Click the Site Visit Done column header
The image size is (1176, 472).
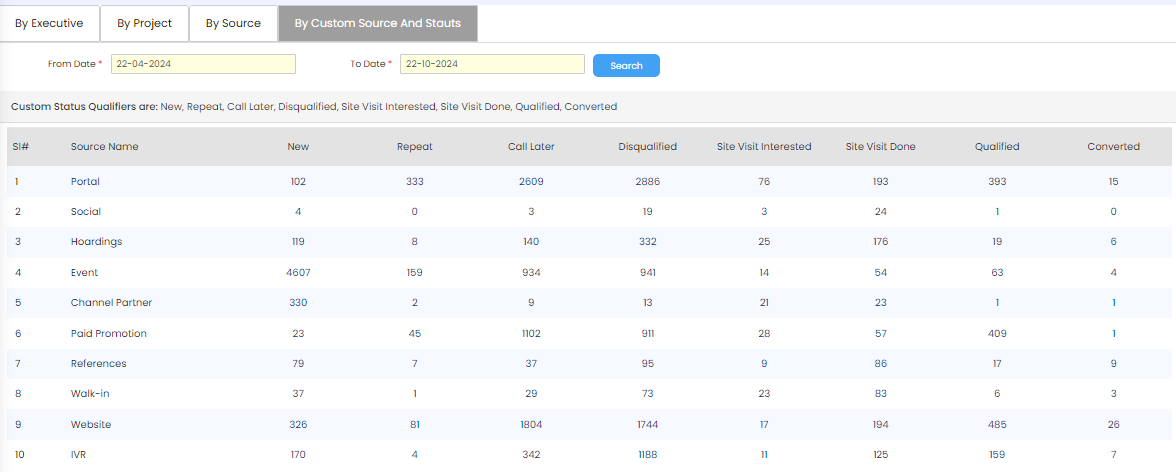point(880,147)
